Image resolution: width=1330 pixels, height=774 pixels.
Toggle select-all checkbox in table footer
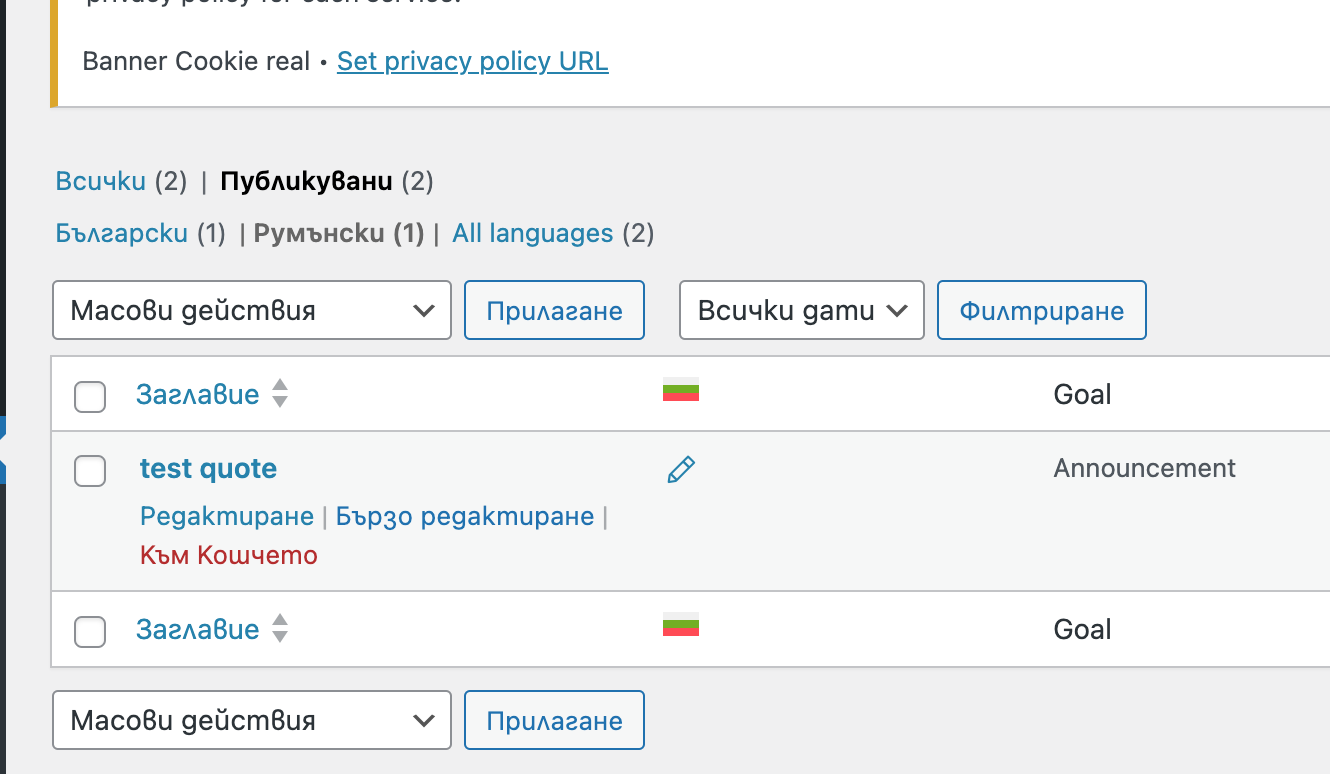pos(90,631)
